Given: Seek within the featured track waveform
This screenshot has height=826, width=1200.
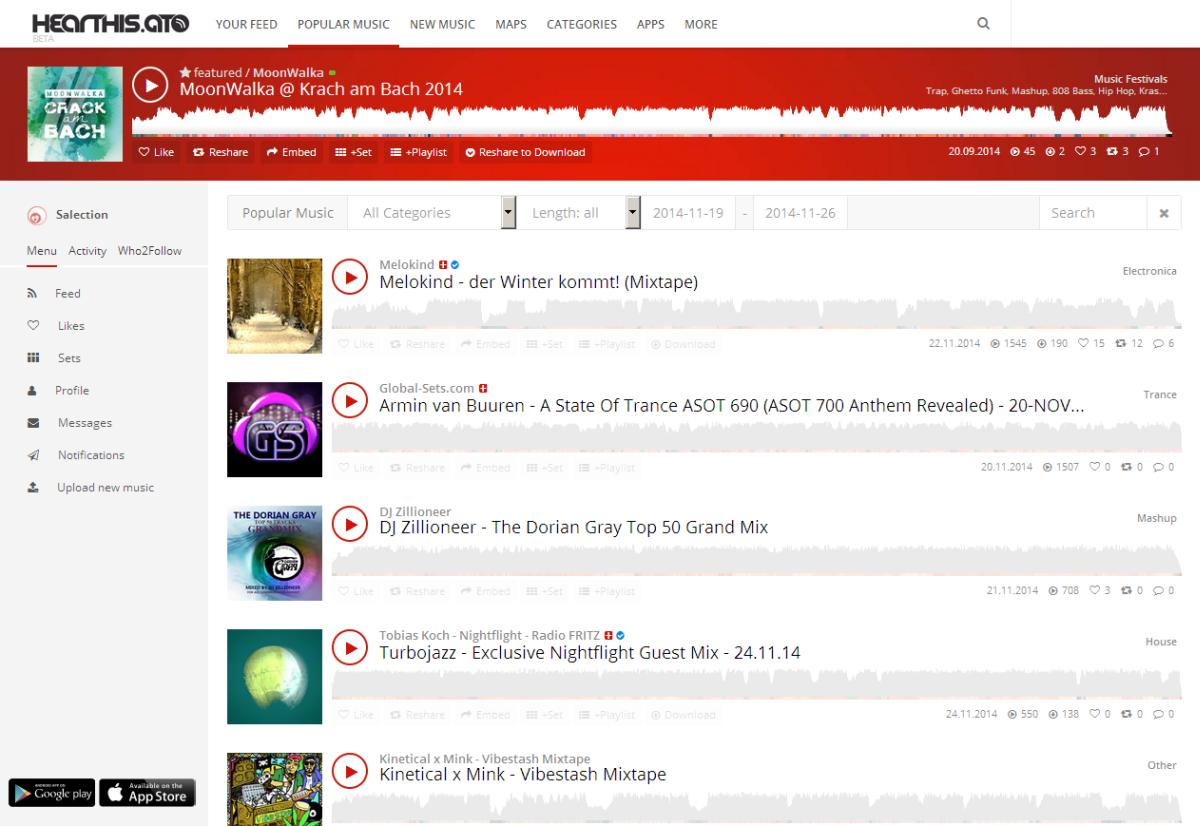Looking at the screenshot, I should (x=650, y=120).
